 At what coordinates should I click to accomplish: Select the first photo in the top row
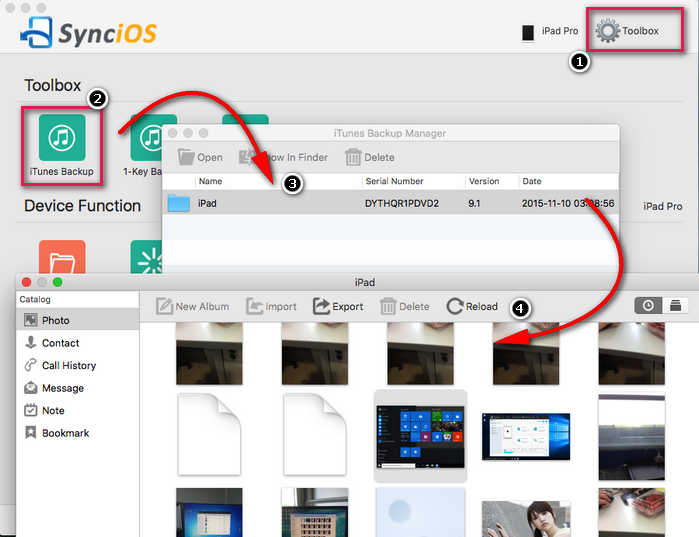tap(210, 353)
